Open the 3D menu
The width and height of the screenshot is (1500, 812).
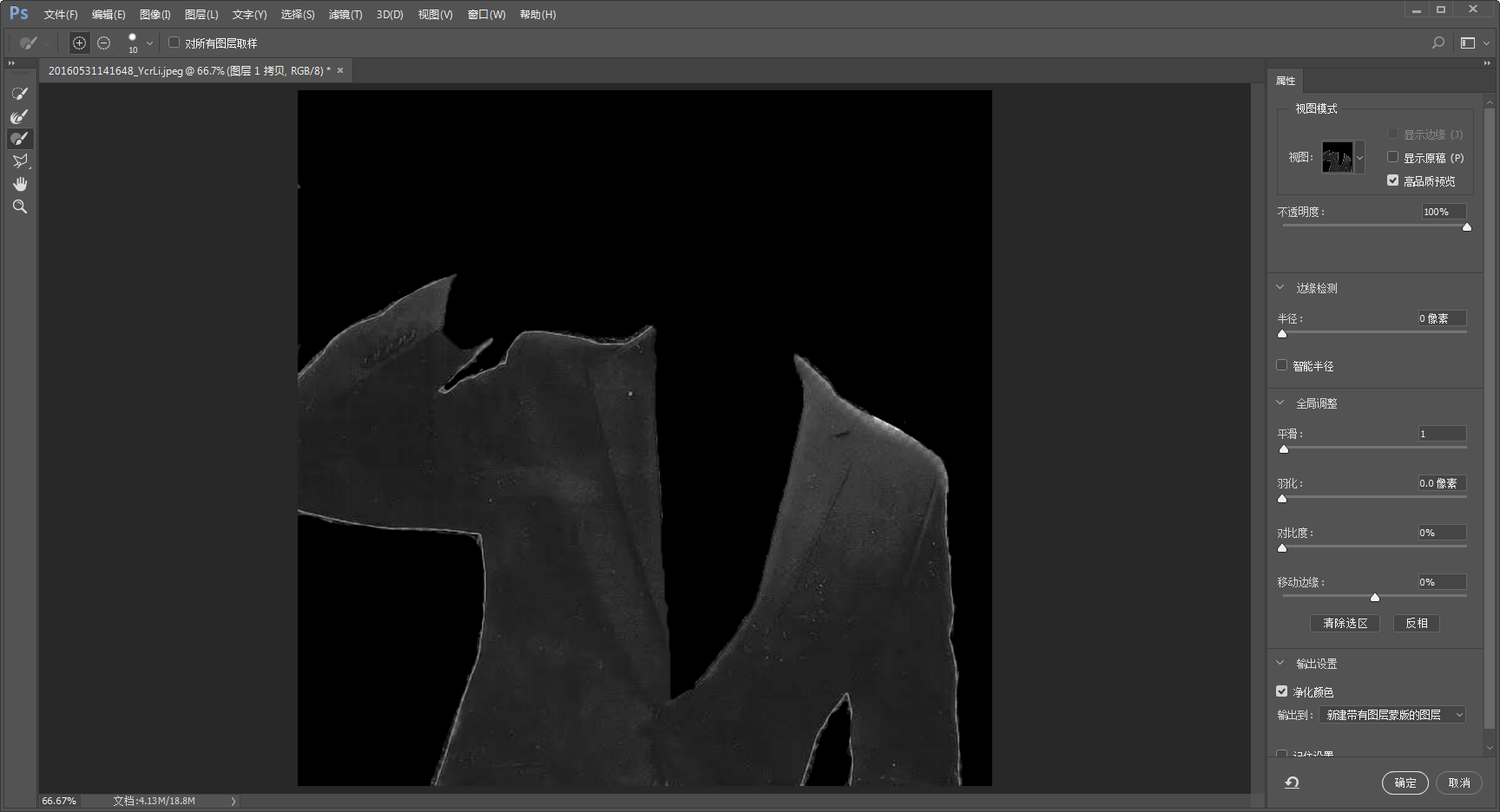[x=390, y=15]
